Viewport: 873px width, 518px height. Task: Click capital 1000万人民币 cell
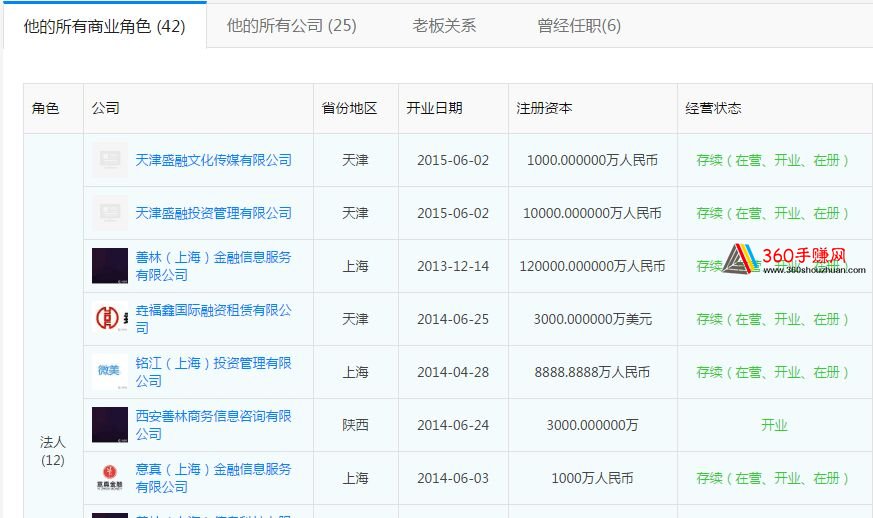592,478
